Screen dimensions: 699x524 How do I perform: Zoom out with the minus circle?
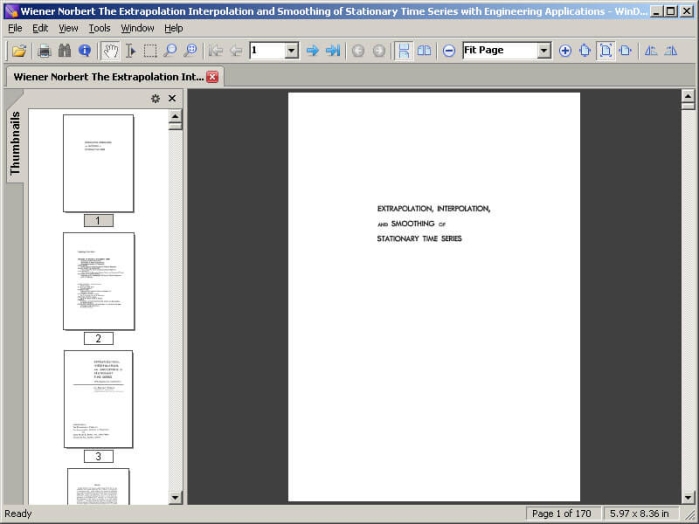pos(449,50)
